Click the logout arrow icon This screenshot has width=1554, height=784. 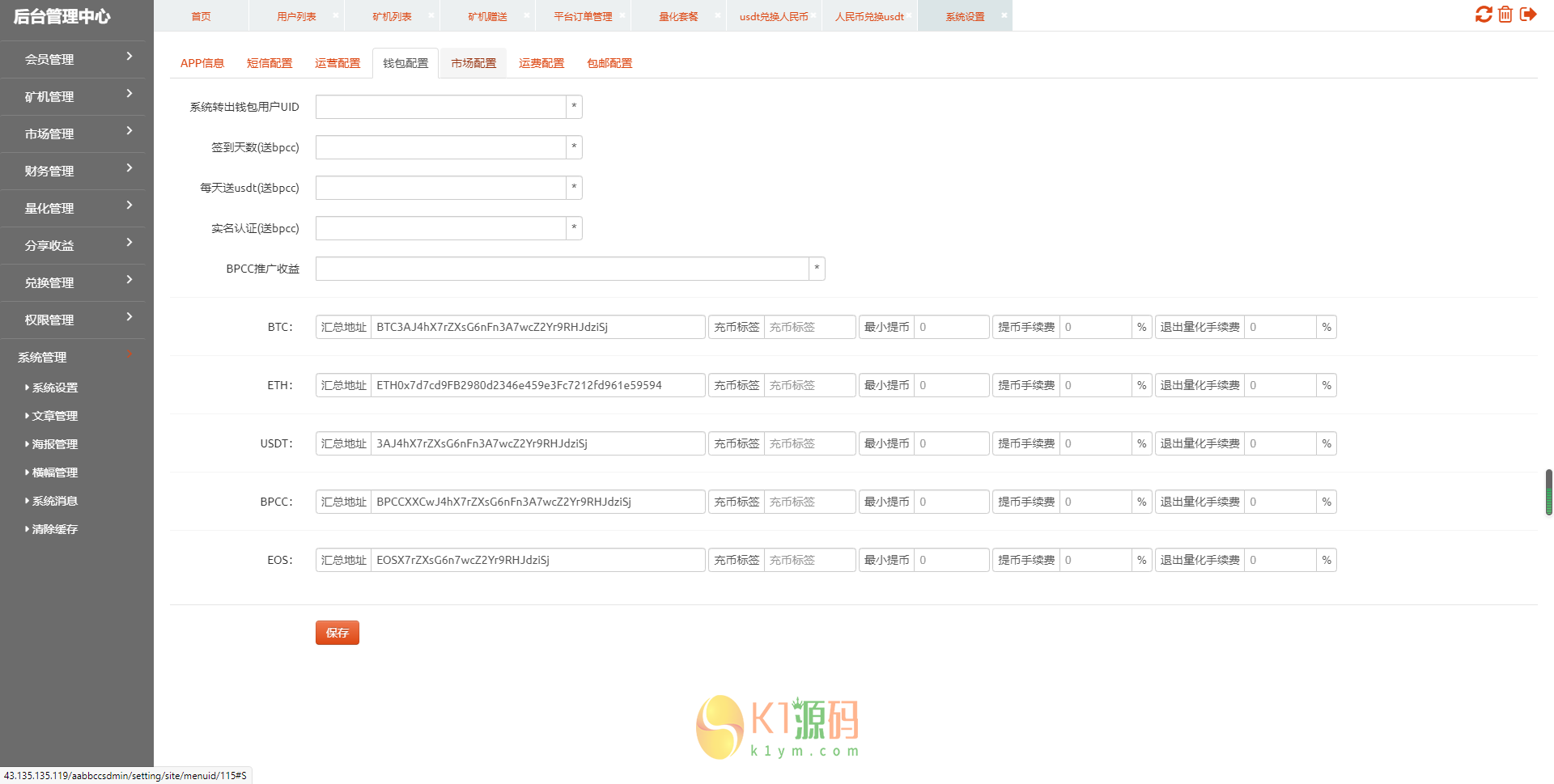tap(1528, 15)
